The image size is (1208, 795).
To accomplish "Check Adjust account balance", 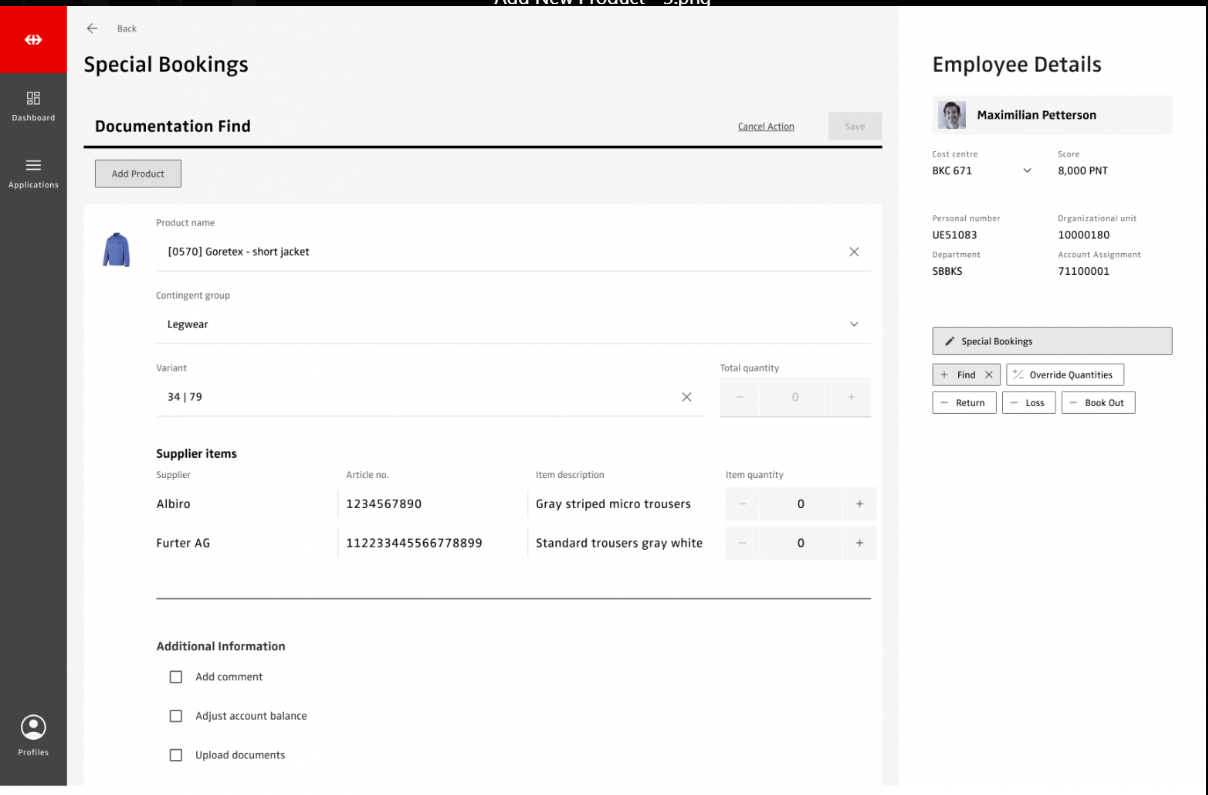I will (176, 716).
